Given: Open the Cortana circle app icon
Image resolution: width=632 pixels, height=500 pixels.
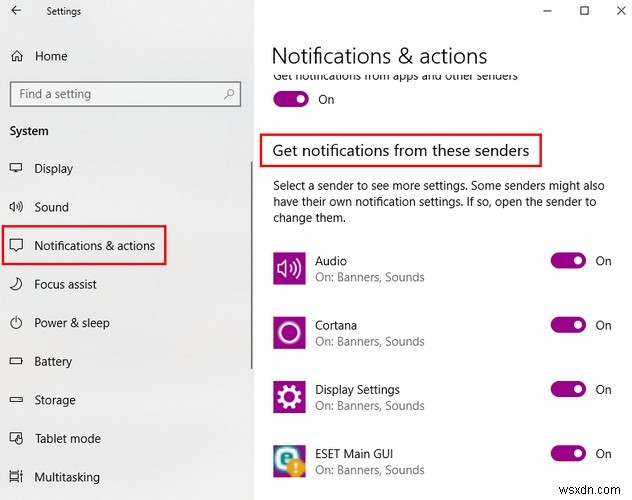Looking at the screenshot, I should tap(289, 333).
